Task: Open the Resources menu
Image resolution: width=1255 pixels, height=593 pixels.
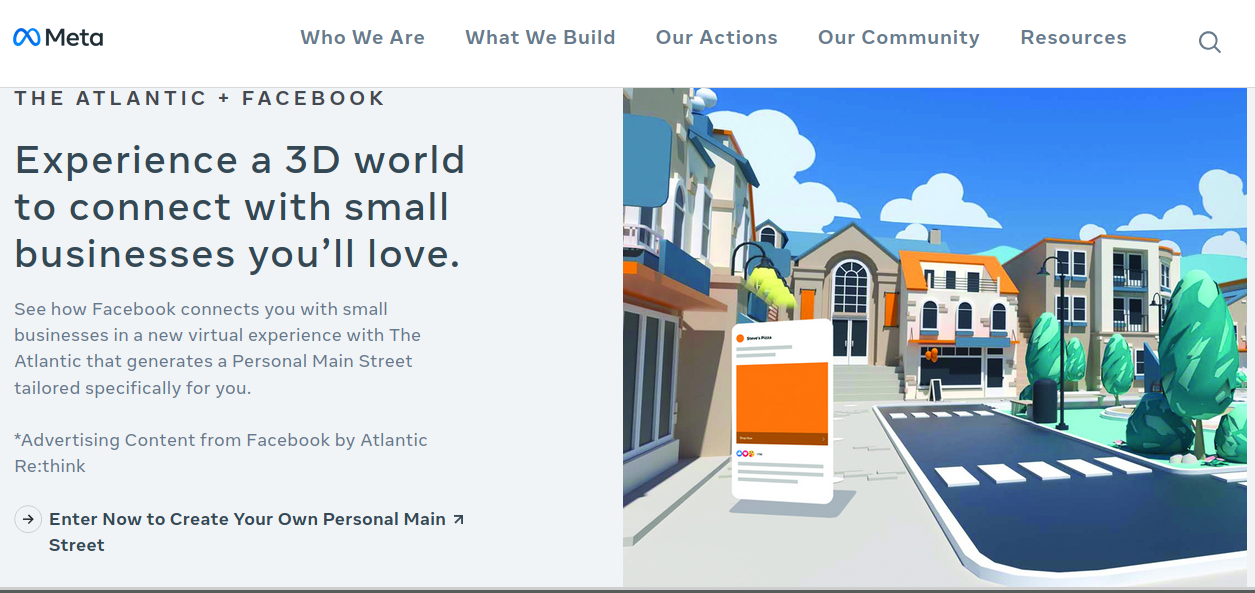Action: click(x=1073, y=38)
